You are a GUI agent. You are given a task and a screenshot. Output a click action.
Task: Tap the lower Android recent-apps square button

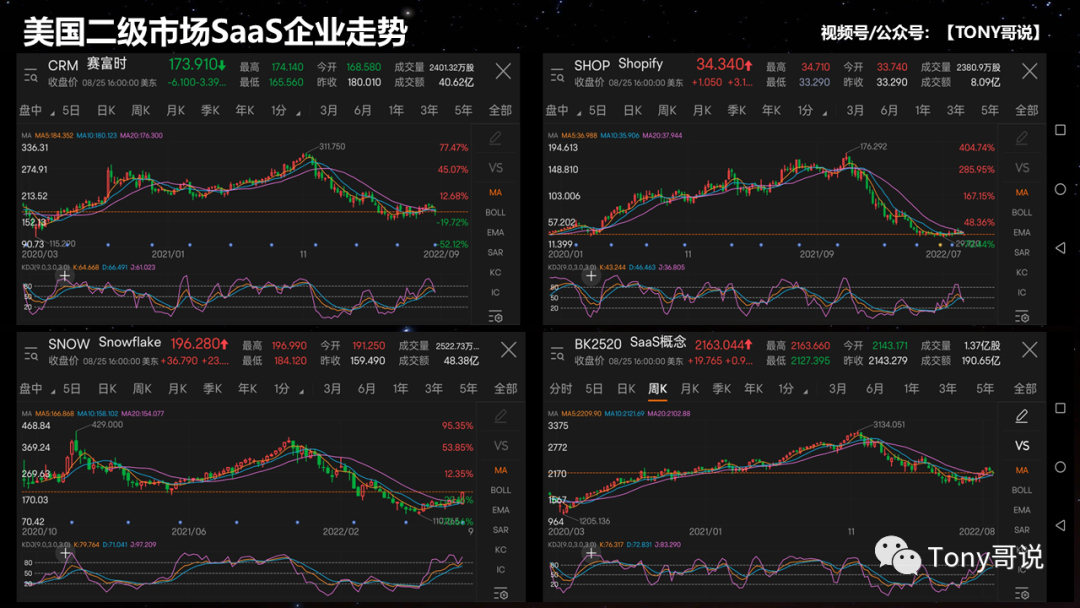pyautogui.click(x=1060, y=408)
